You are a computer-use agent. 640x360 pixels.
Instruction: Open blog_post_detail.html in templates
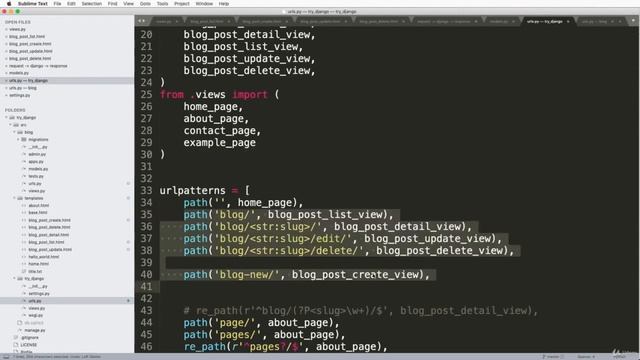pyautogui.click(x=49, y=235)
